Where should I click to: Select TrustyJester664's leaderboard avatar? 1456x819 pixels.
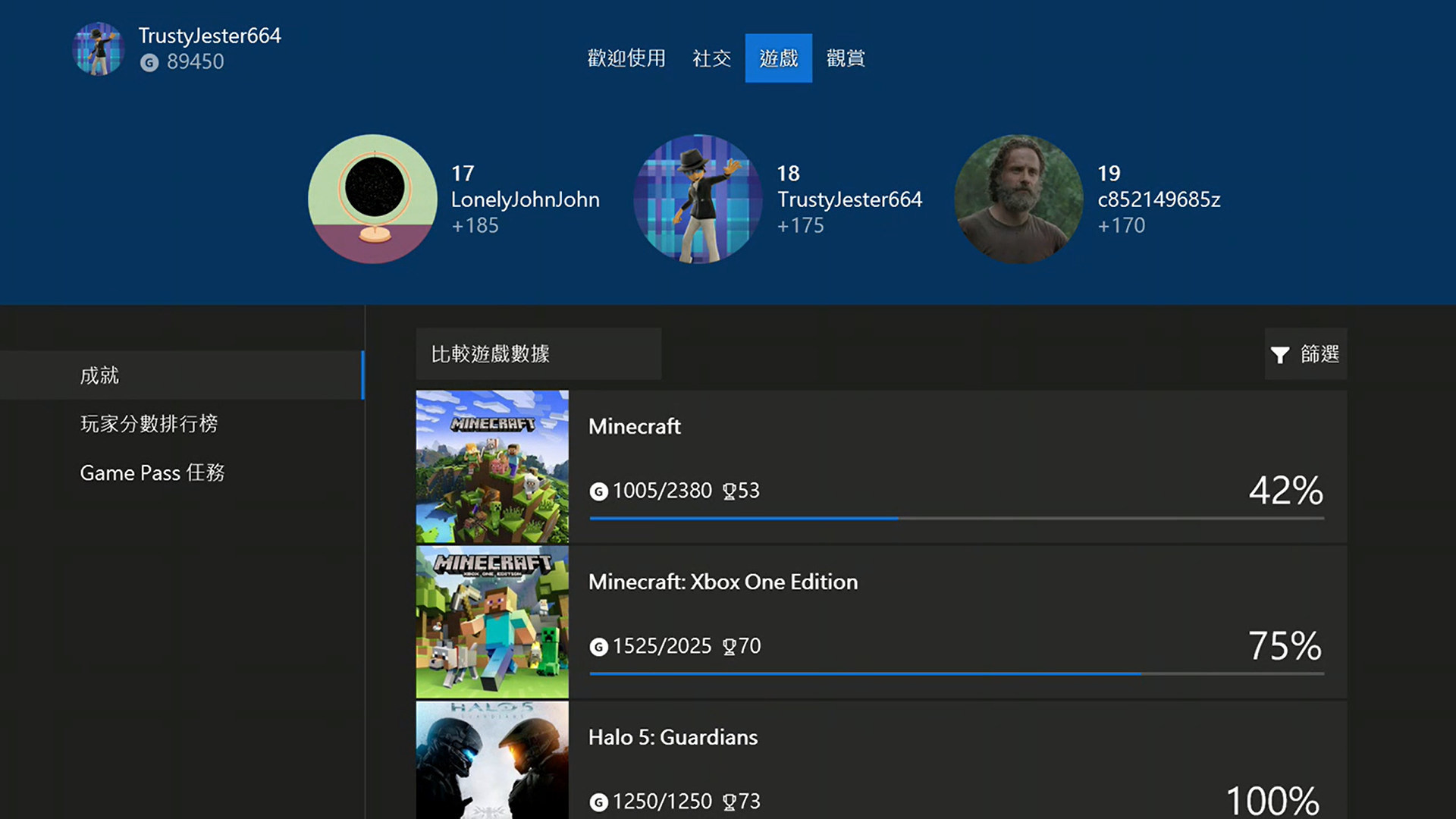pos(698,199)
